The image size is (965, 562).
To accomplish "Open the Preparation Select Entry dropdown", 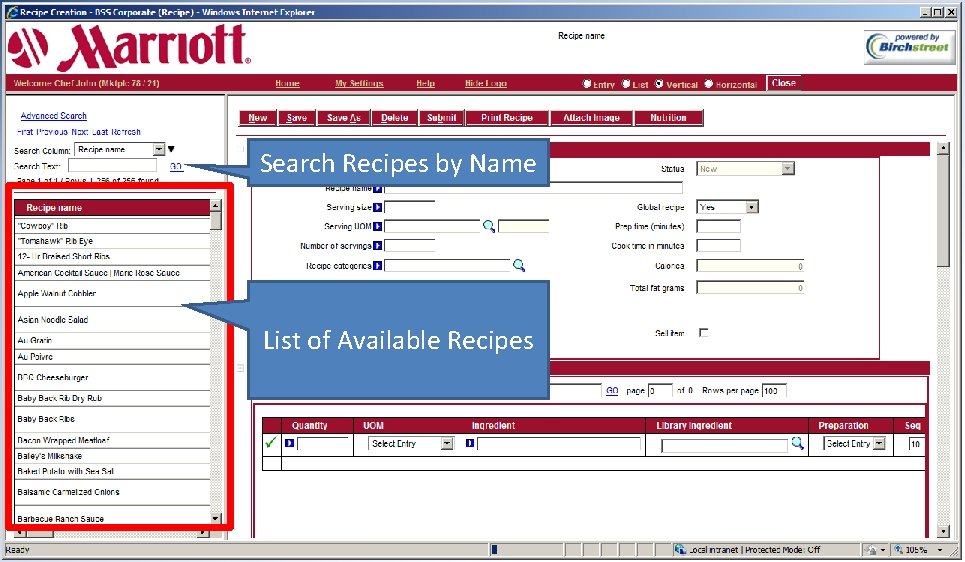I will tap(879, 443).
